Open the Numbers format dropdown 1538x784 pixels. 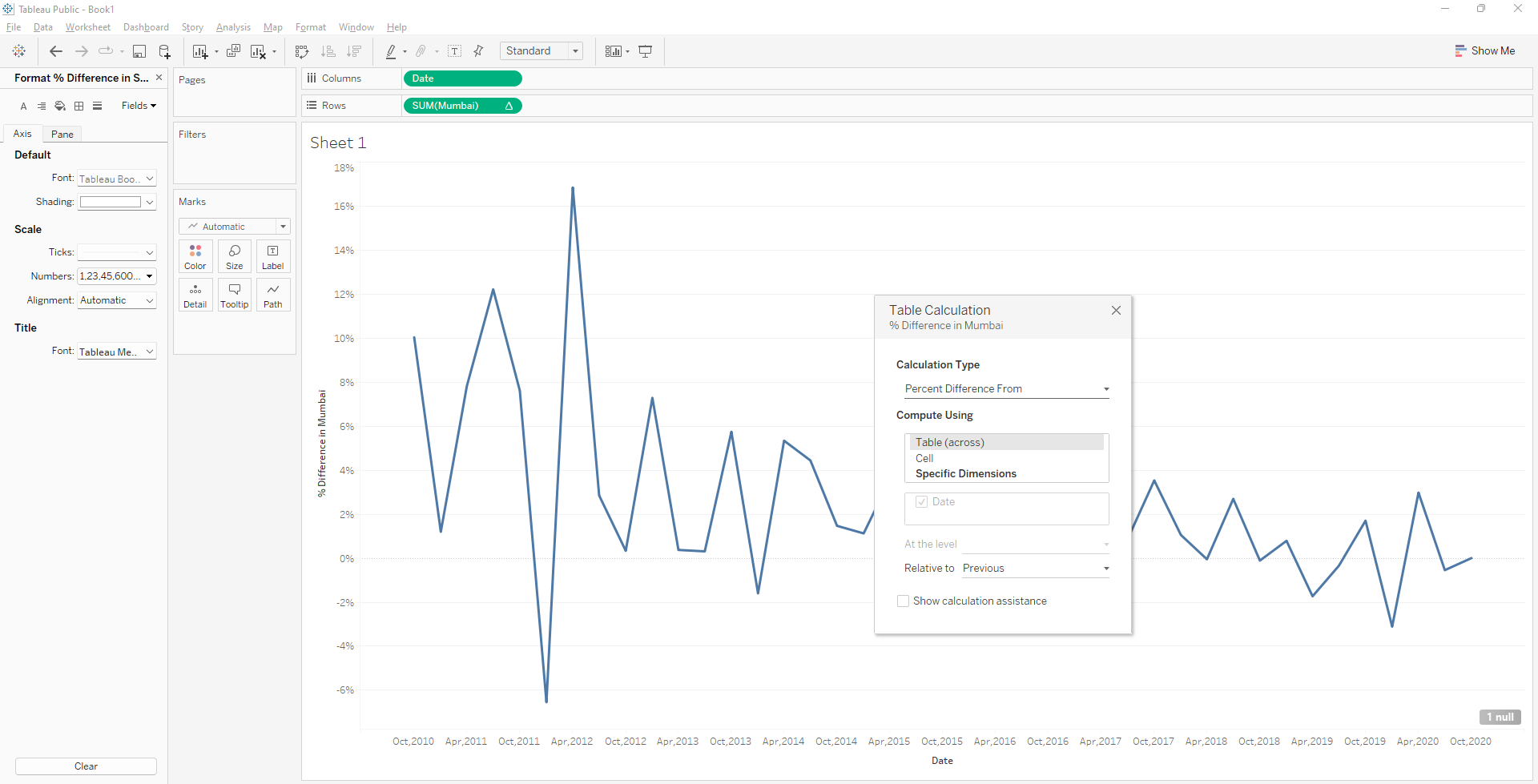[116, 276]
